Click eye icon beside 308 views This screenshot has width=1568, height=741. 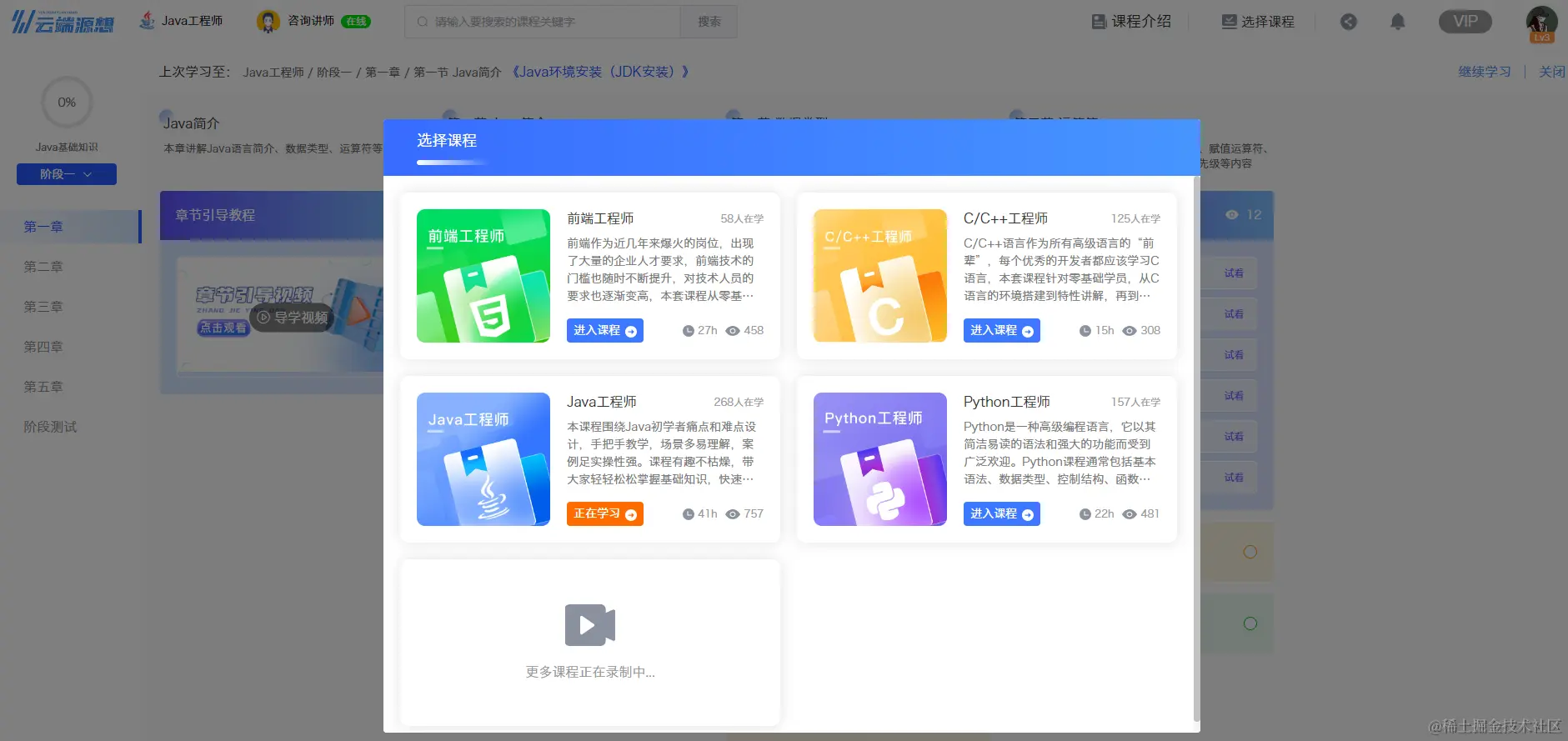[1130, 331]
